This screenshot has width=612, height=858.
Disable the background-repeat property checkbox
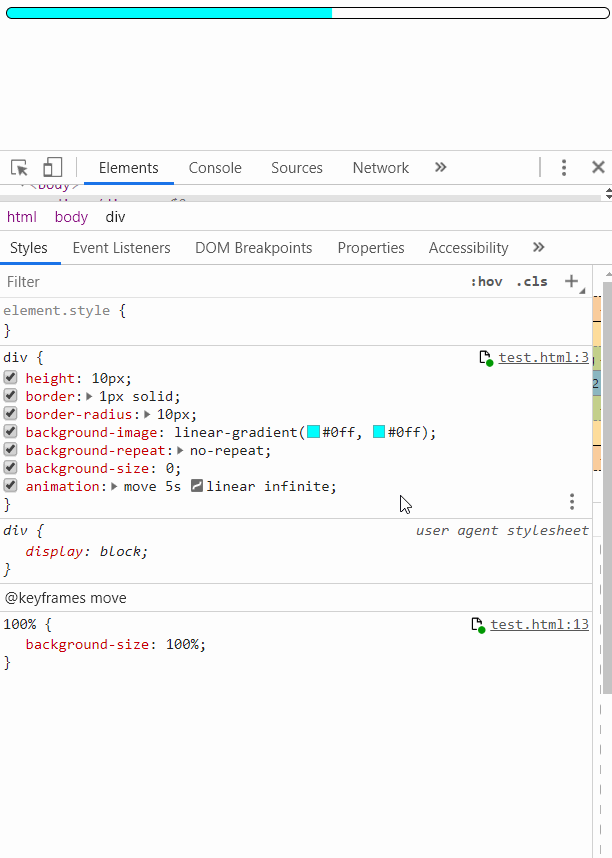pos(10,450)
